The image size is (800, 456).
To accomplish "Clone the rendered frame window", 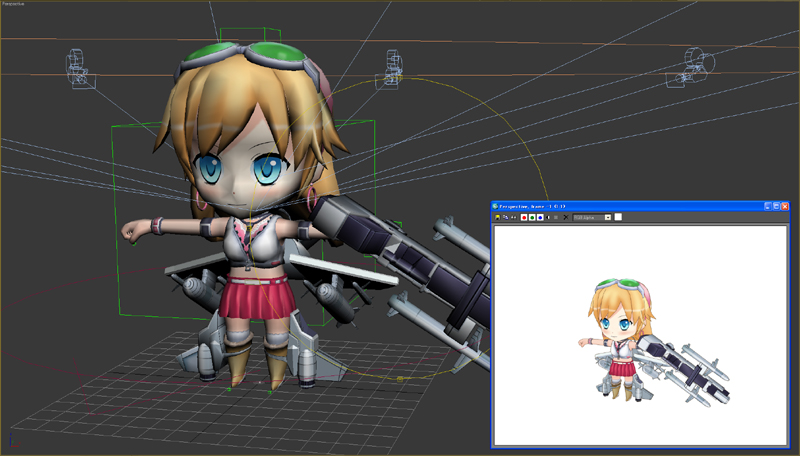I will 513,217.
